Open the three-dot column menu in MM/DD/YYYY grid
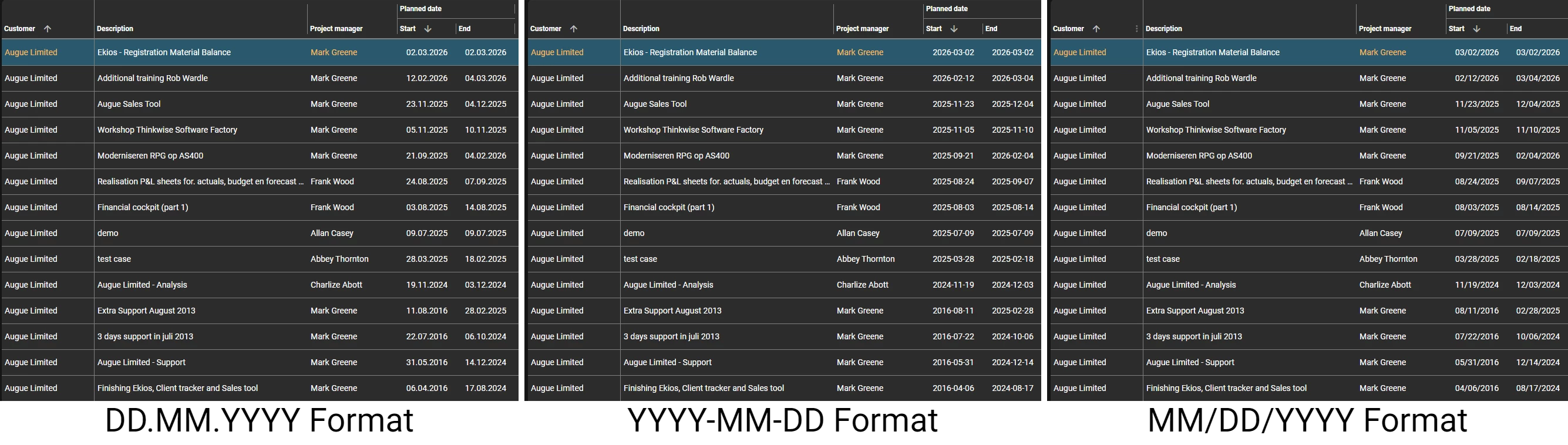The height and width of the screenshot is (445, 1568). [x=1136, y=29]
